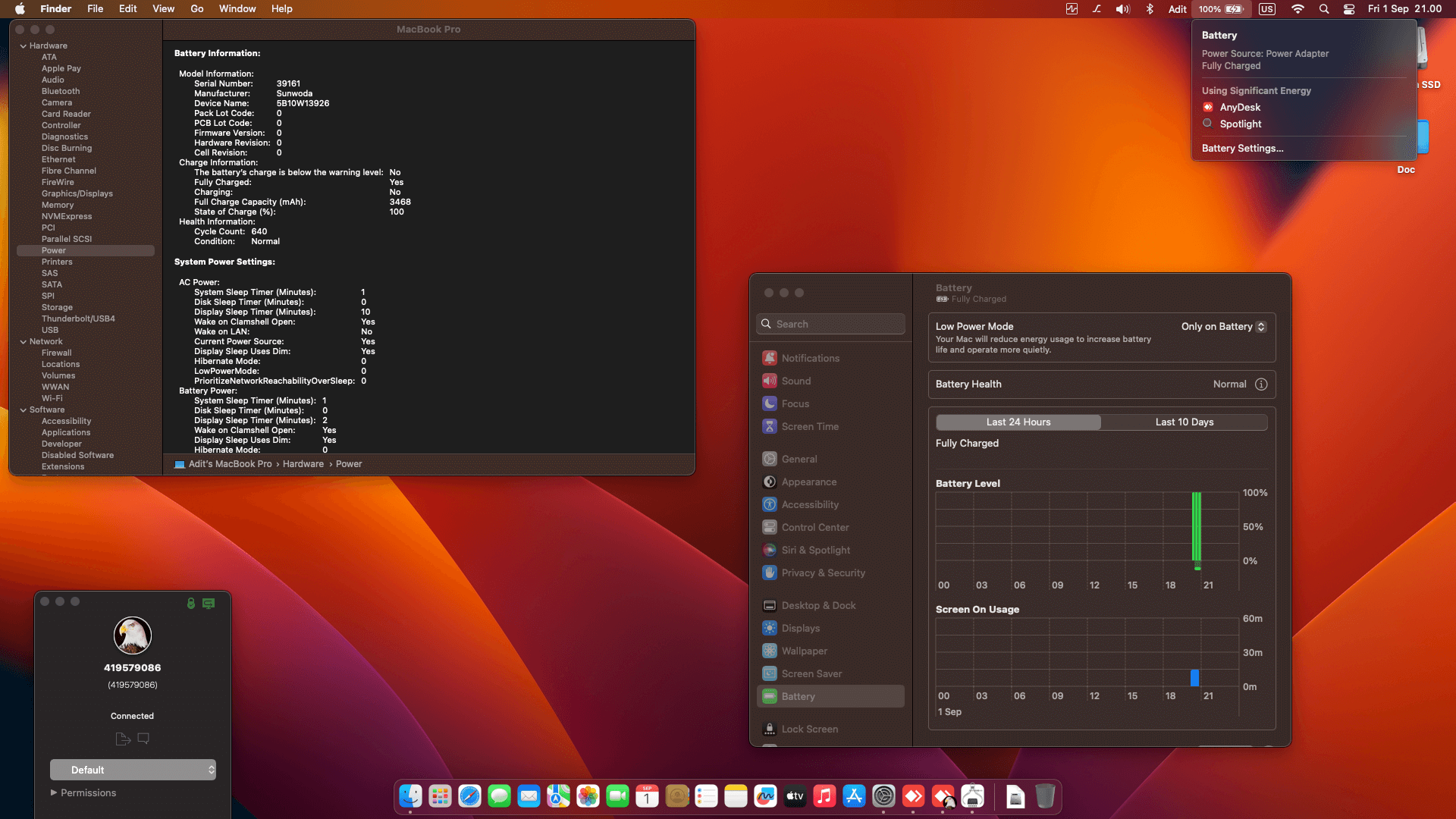Switch to the Last 10 Days tab
Viewport: 1456px width, 819px height.
1185,422
